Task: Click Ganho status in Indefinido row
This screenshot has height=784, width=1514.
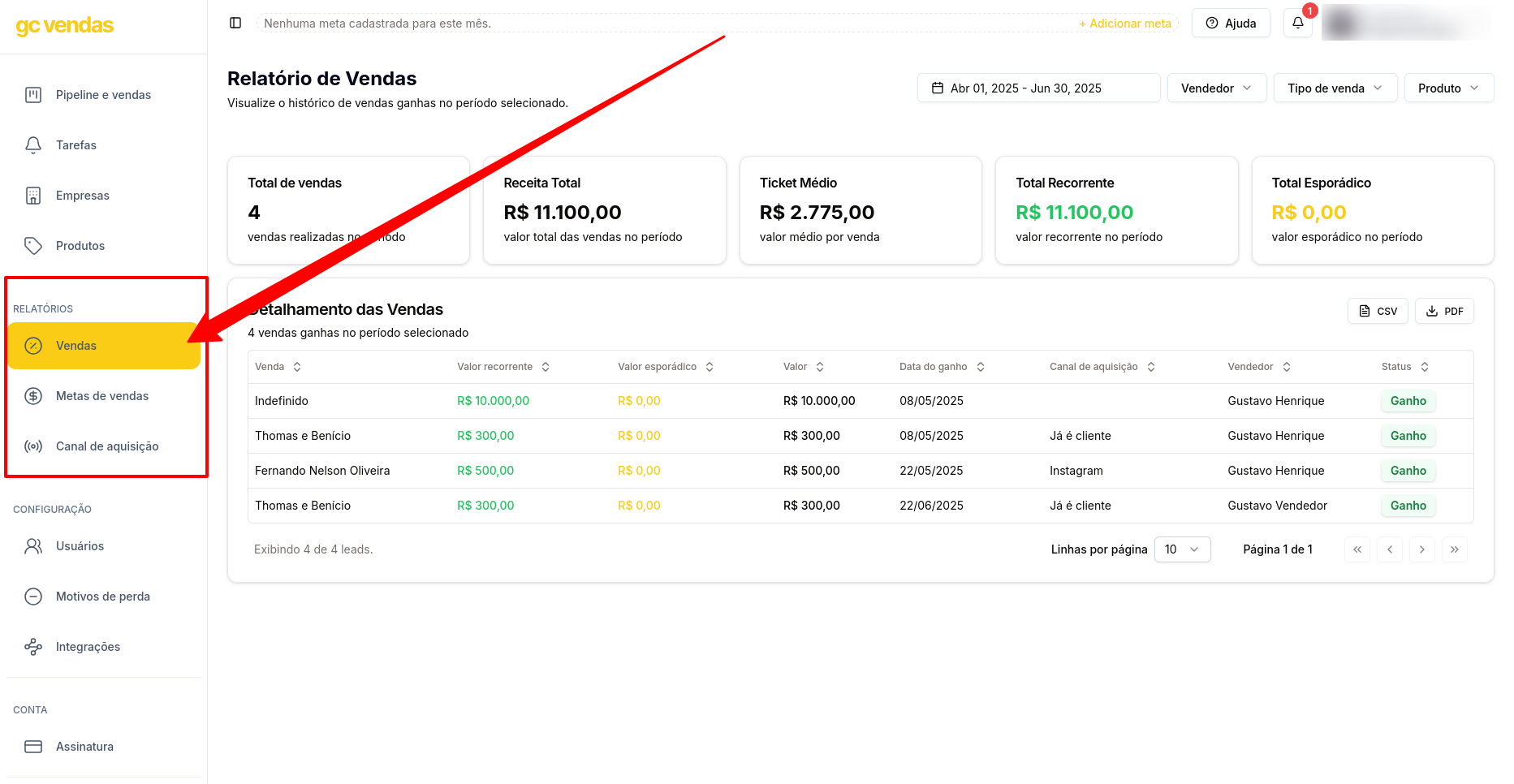Action: point(1408,401)
